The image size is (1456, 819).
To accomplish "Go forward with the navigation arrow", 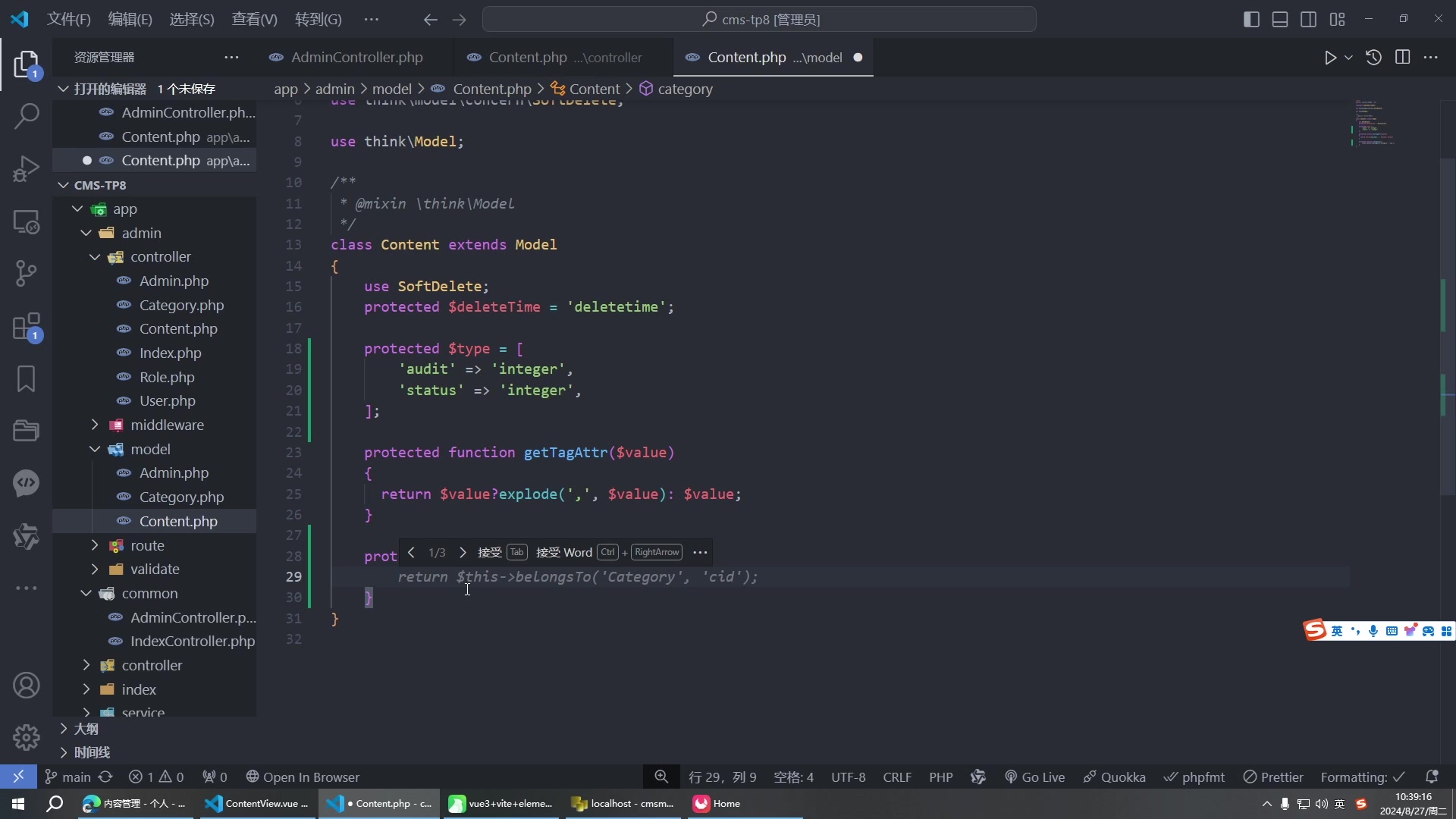I will (x=460, y=20).
